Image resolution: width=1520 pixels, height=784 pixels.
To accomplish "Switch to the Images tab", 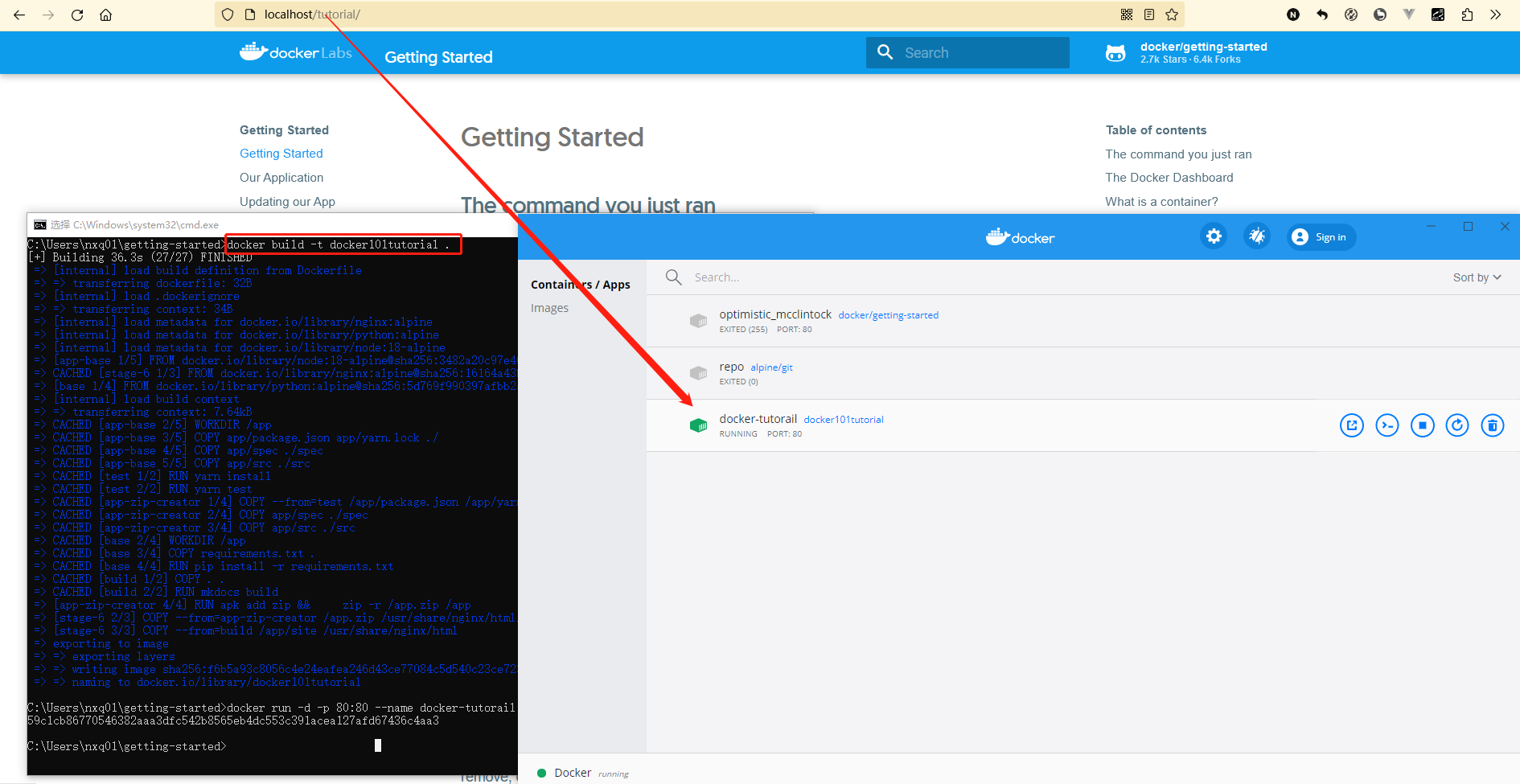I will tap(549, 308).
